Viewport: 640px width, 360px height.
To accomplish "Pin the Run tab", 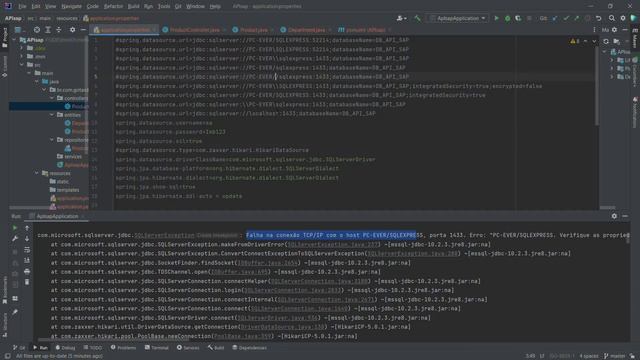I will (x=15, y=312).
